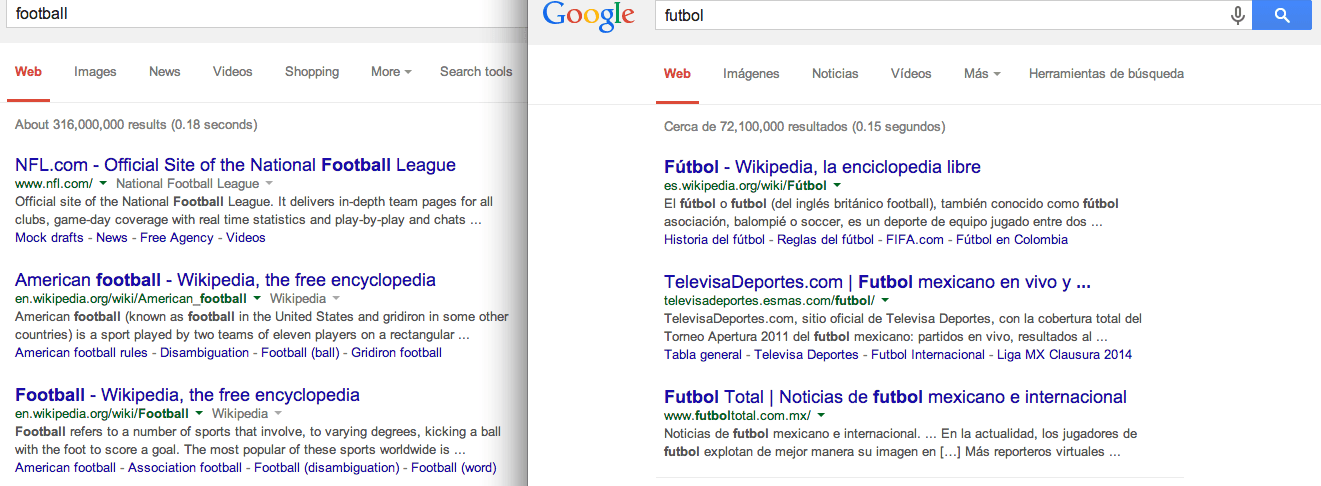This screenshot has width=1321, height=486.
Task: Open Football - Wikipedia result title
Action: (x=187, y=395)
